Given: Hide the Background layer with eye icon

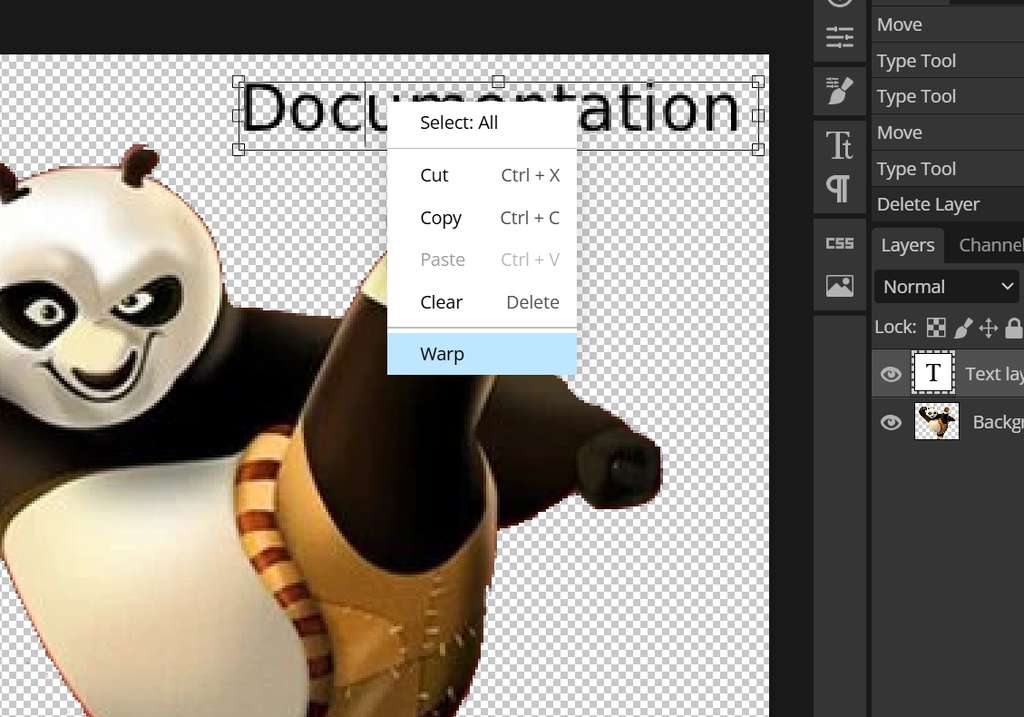Looking at the screenshot, I should coord(891,422).
